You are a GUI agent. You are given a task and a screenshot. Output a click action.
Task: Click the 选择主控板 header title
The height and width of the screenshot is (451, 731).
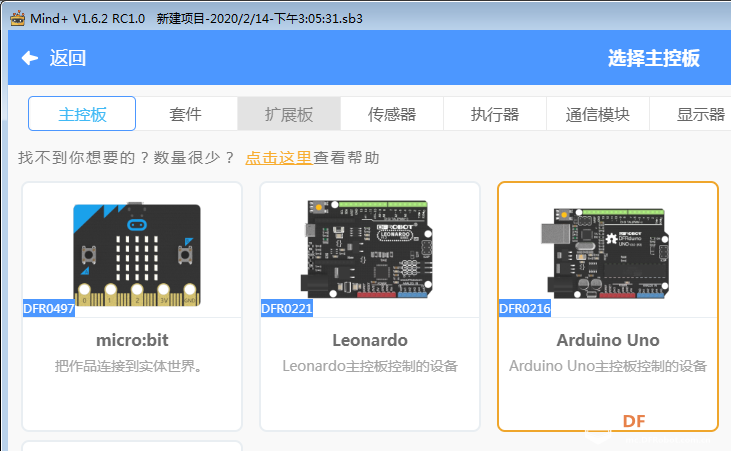(654, 58)
